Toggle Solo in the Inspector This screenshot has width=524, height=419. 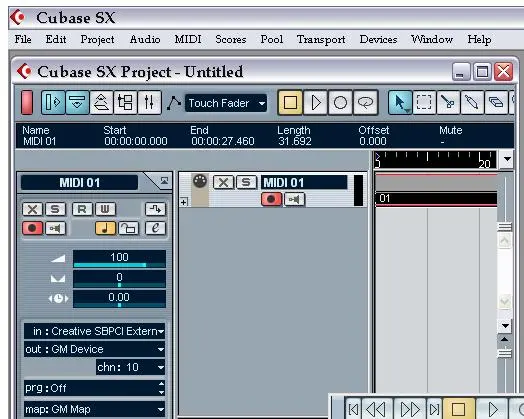[x=55, y=209]
